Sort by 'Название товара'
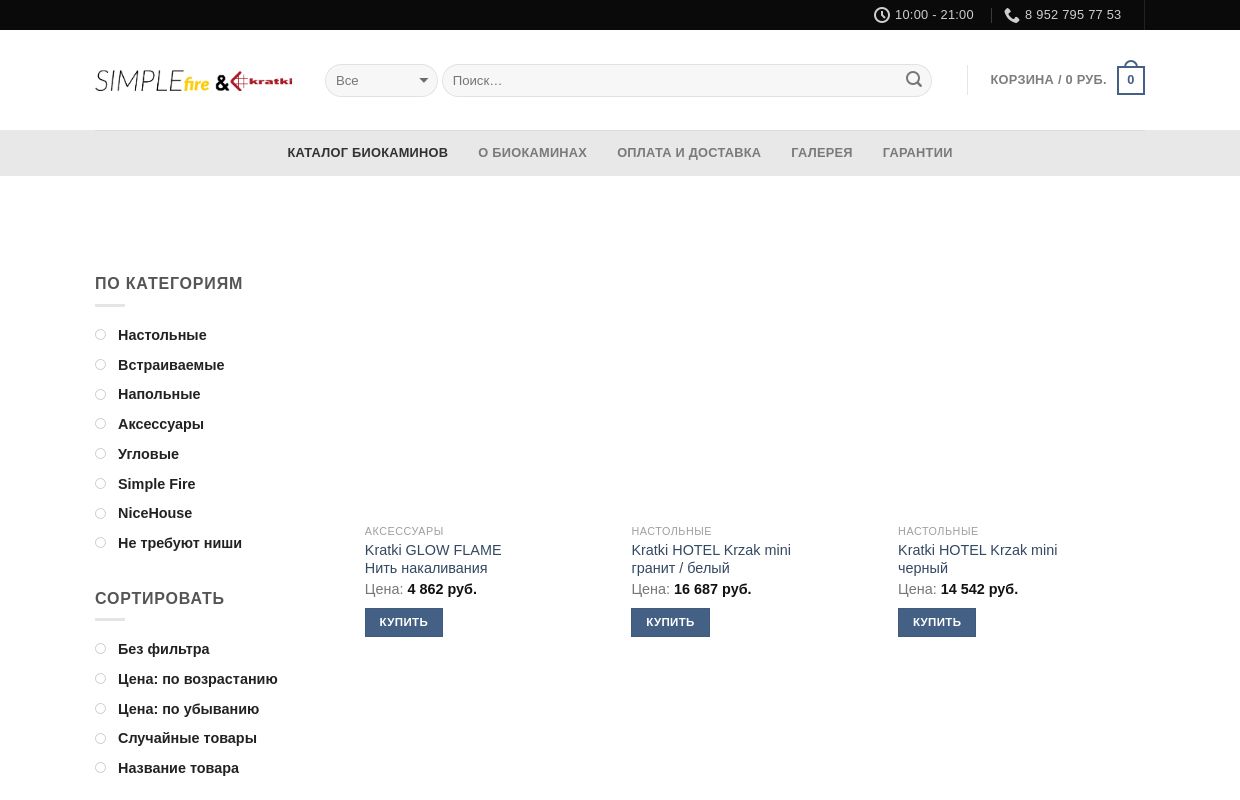This screenshot has height=800, width=1240. pyautogui.click(x=179, y=768)
